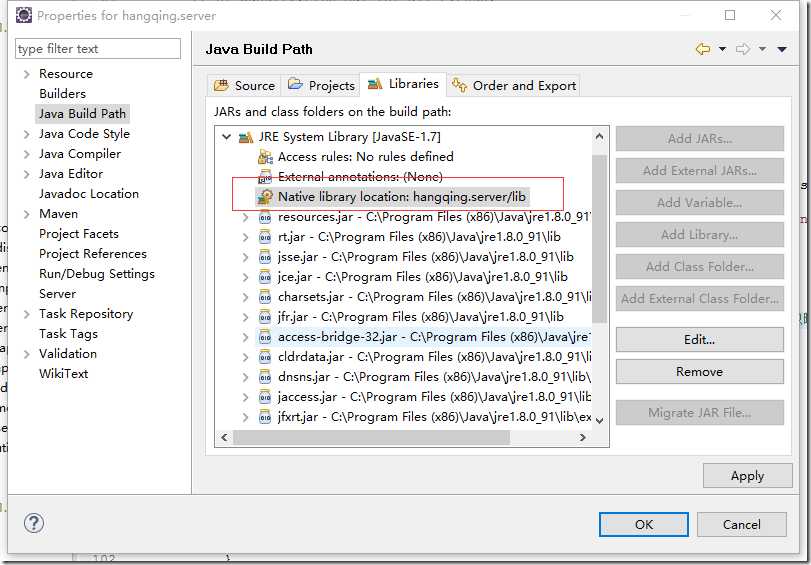
Task: Select Access rules: No rules defined row
Action: tap(356, 157)
